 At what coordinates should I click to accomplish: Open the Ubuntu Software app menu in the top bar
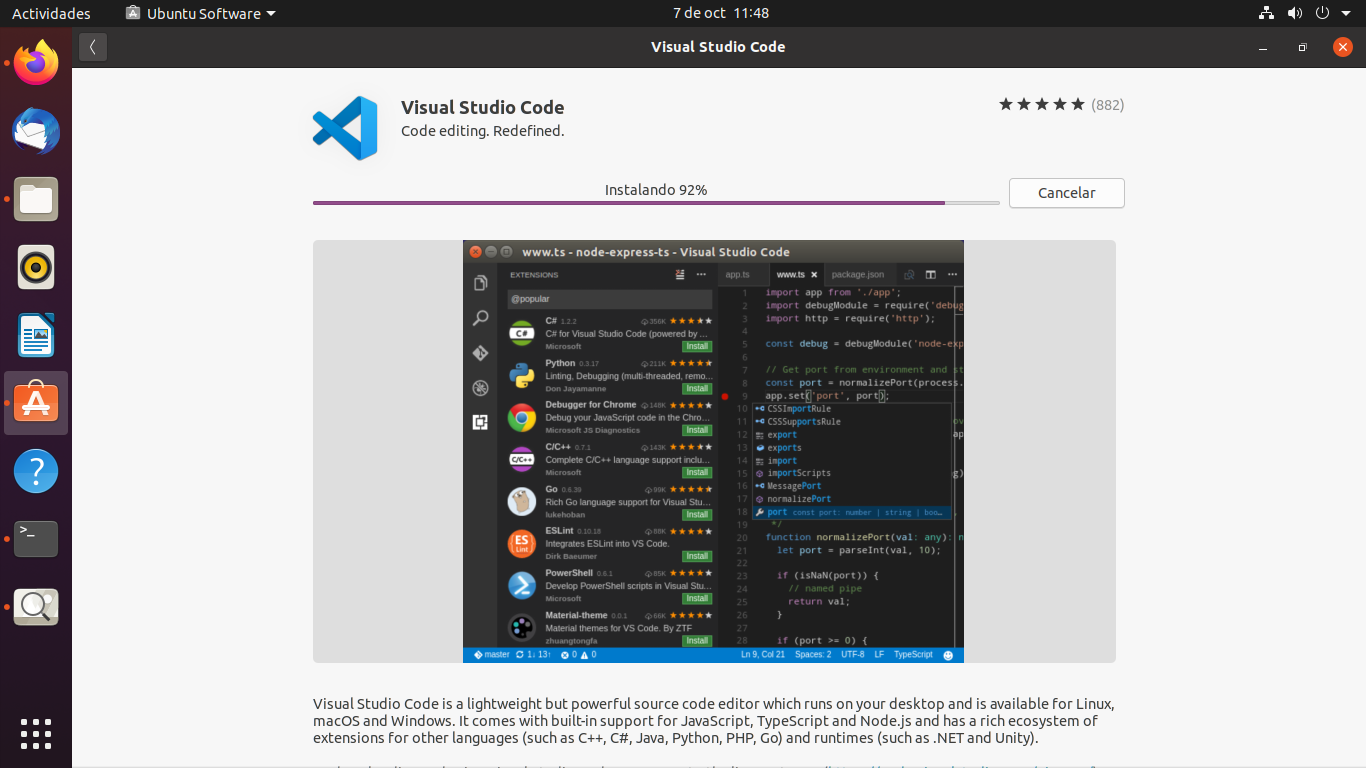click(x=200, y=13)
